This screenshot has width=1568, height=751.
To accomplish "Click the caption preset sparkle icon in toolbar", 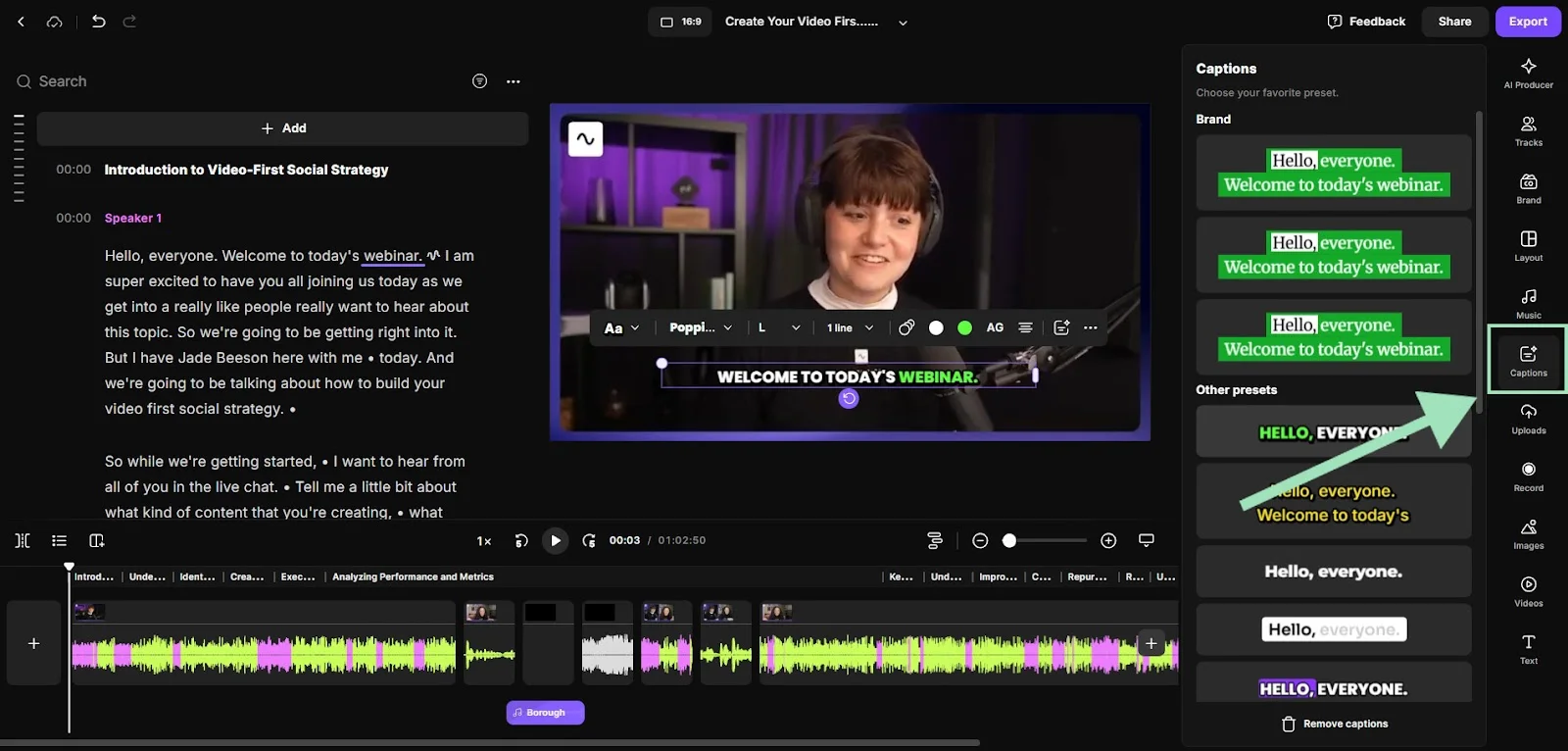I will 1061,327.
